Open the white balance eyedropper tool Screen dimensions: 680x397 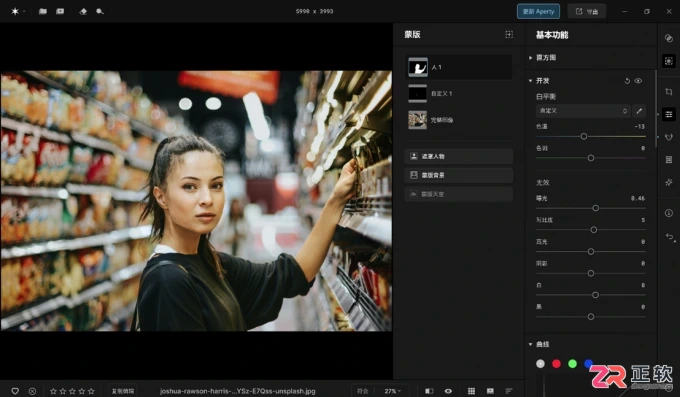pyautogui.click(x=639, y=111)
